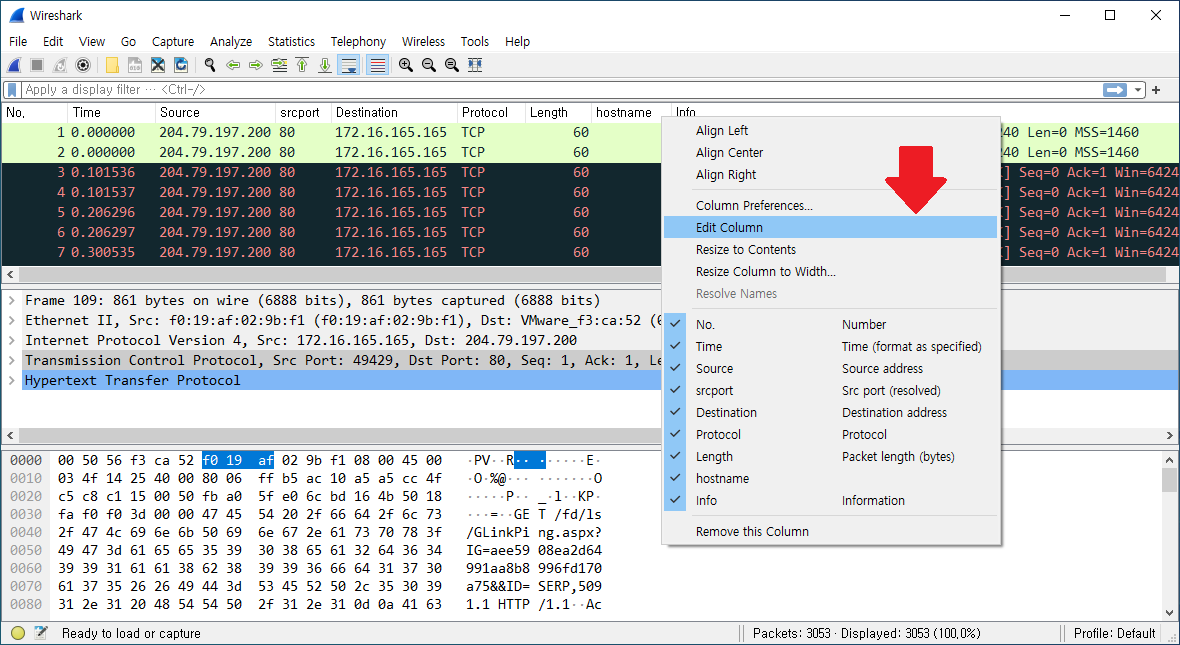Reload the capture file icon
The width and height of the screenshot is (1180, 645).
pyautogui.click(x=181, y=65)
